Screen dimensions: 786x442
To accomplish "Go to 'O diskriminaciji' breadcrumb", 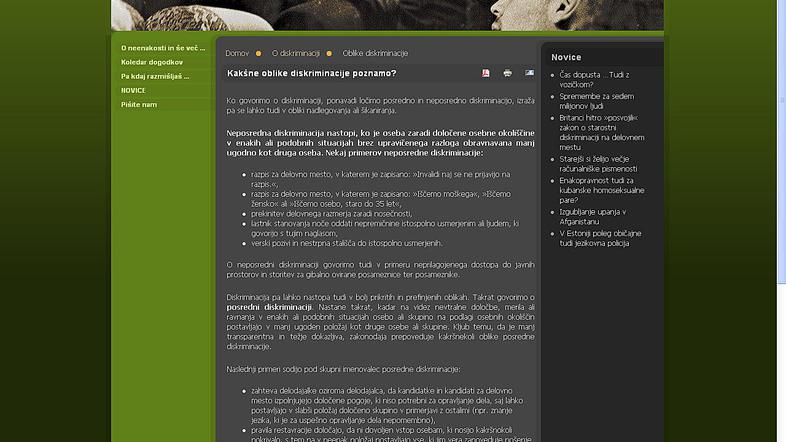I will 296,53.
